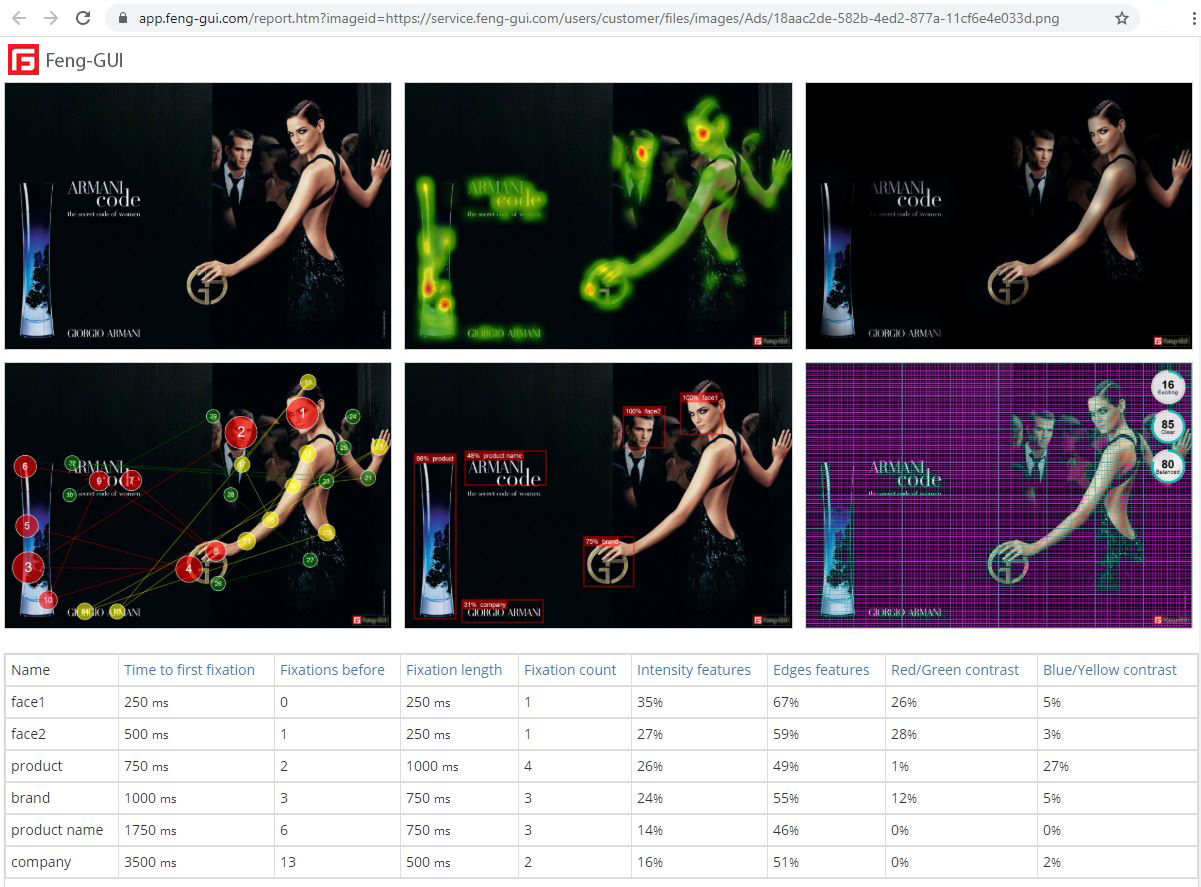Select the brand row name
This screenshot has width=1201, height=887.
(30, 798)
